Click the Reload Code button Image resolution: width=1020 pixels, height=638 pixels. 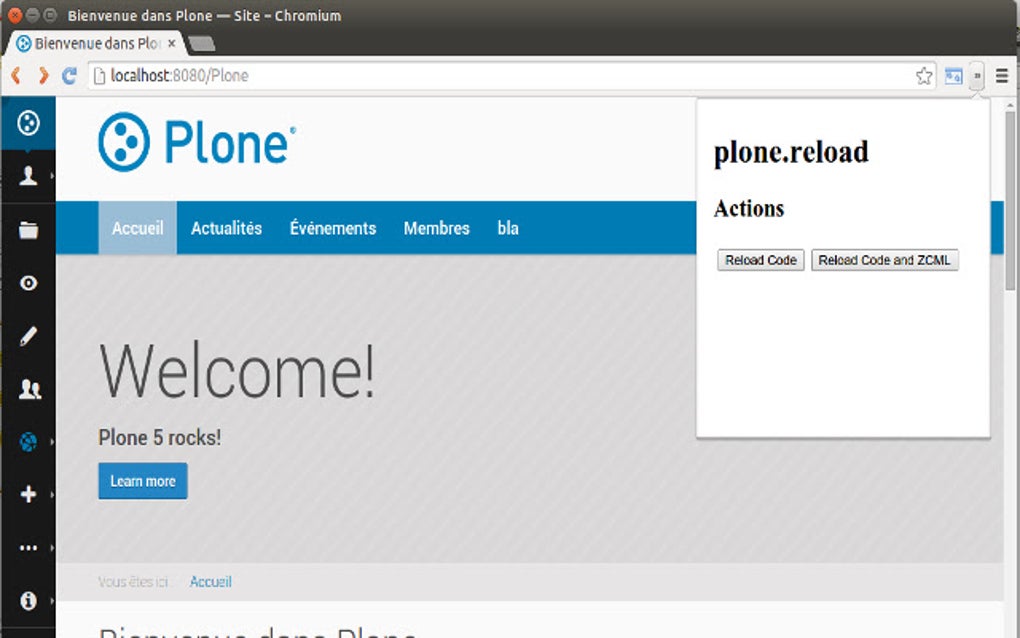760,260
